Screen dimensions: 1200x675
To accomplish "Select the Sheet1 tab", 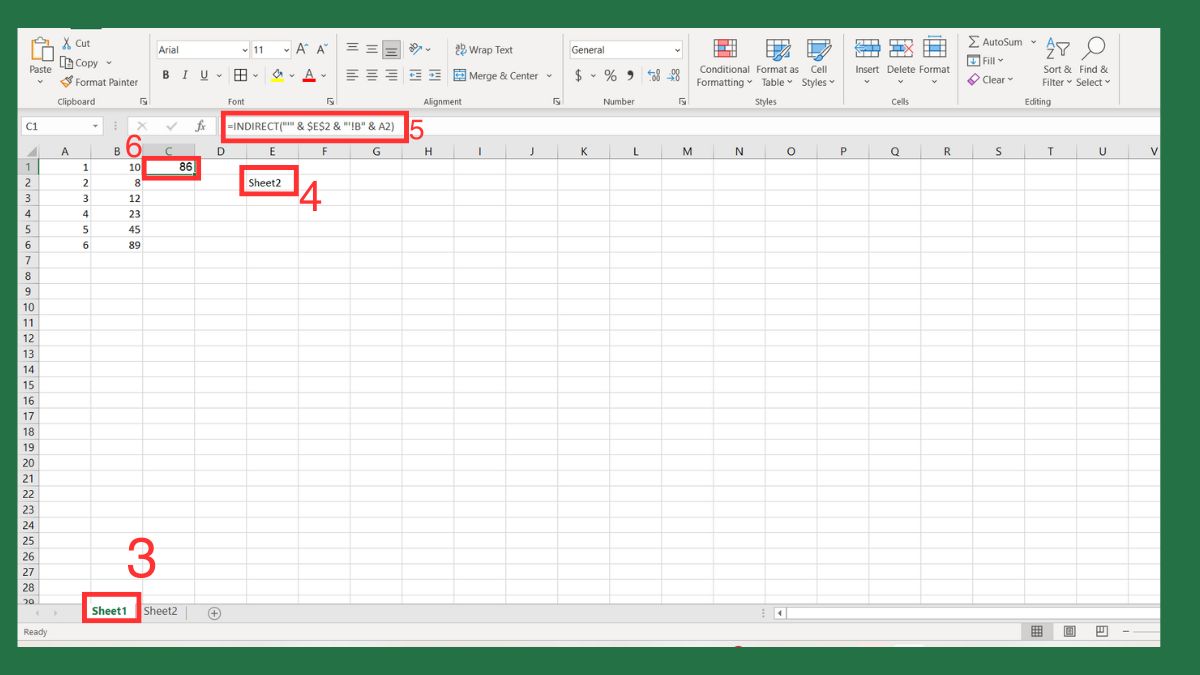I will 110,611.
